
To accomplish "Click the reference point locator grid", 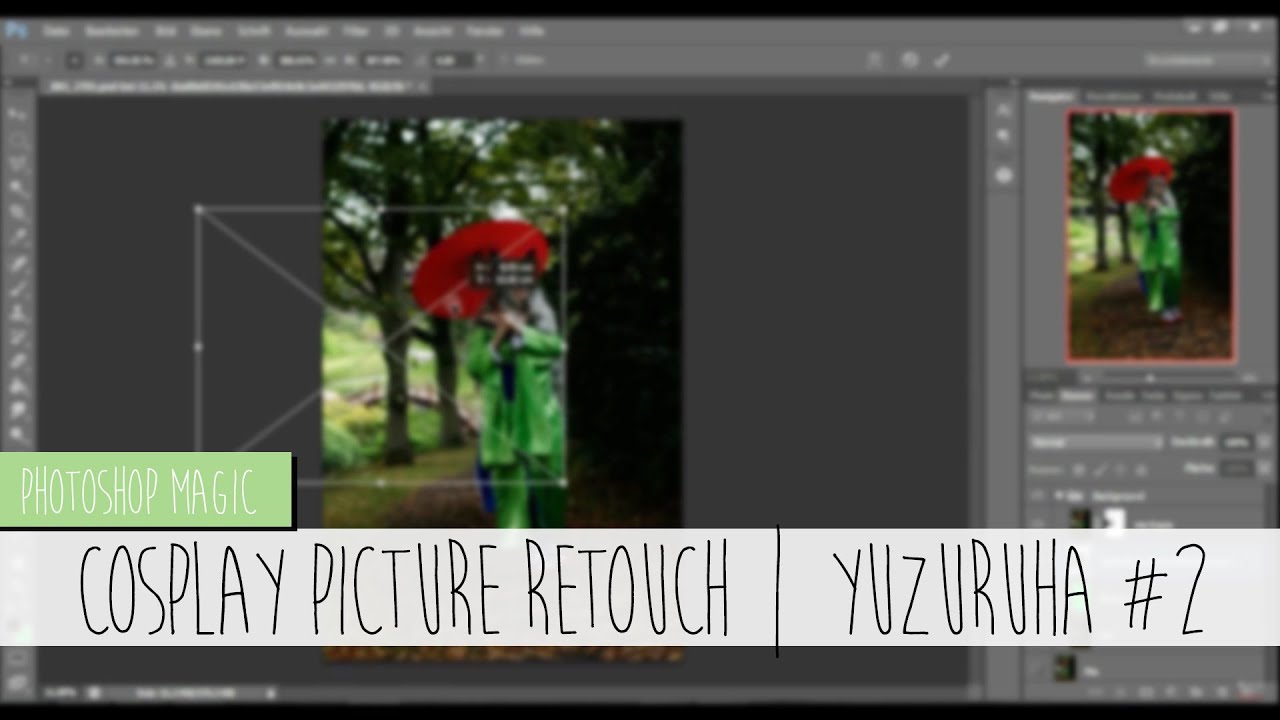I will point(74,60).
